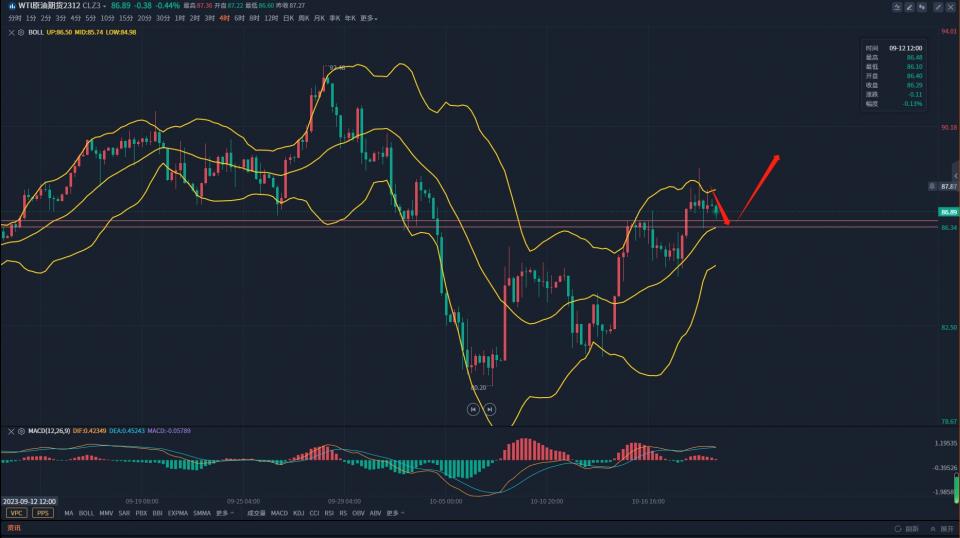Switch to 日K timeframe

click(288, 18)
